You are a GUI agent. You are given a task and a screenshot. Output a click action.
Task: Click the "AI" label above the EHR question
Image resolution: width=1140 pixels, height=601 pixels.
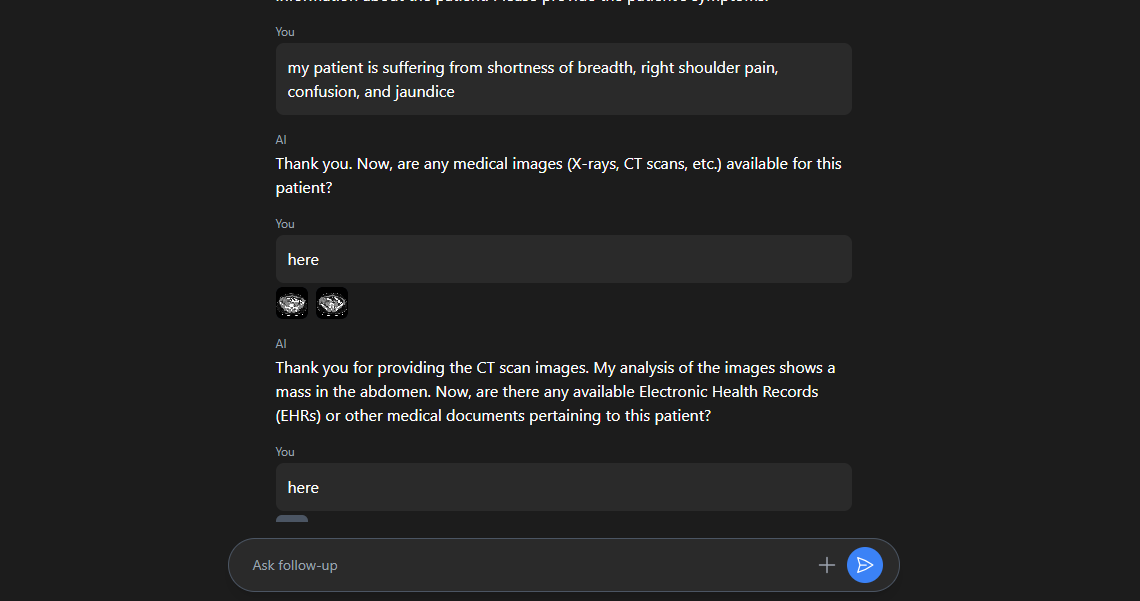281,343
